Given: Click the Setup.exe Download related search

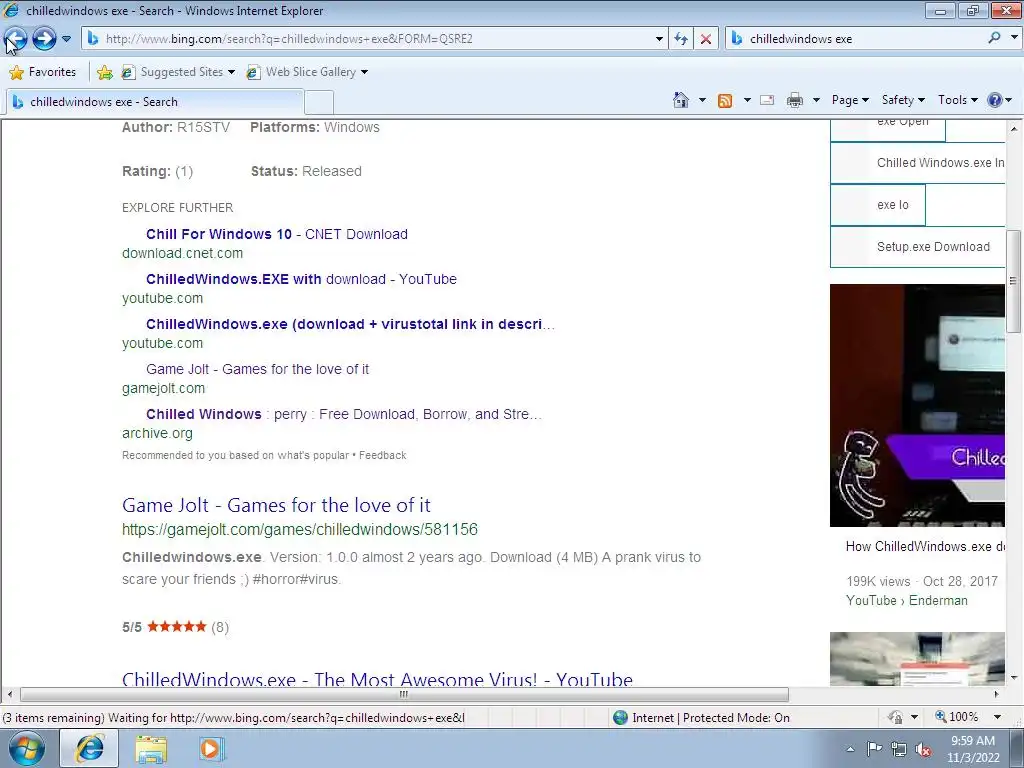Looking at the screenshot, I should (x=918, y=247).
